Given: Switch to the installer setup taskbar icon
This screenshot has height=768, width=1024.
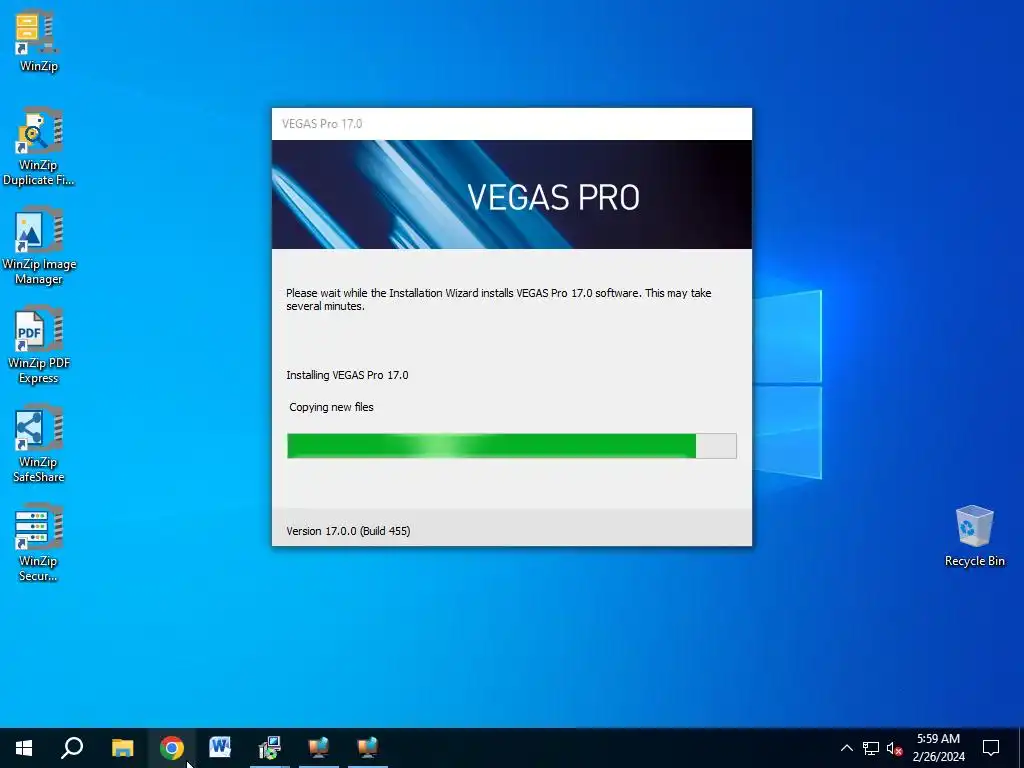Looking at the screenshot, I should (x=269, y=748).
